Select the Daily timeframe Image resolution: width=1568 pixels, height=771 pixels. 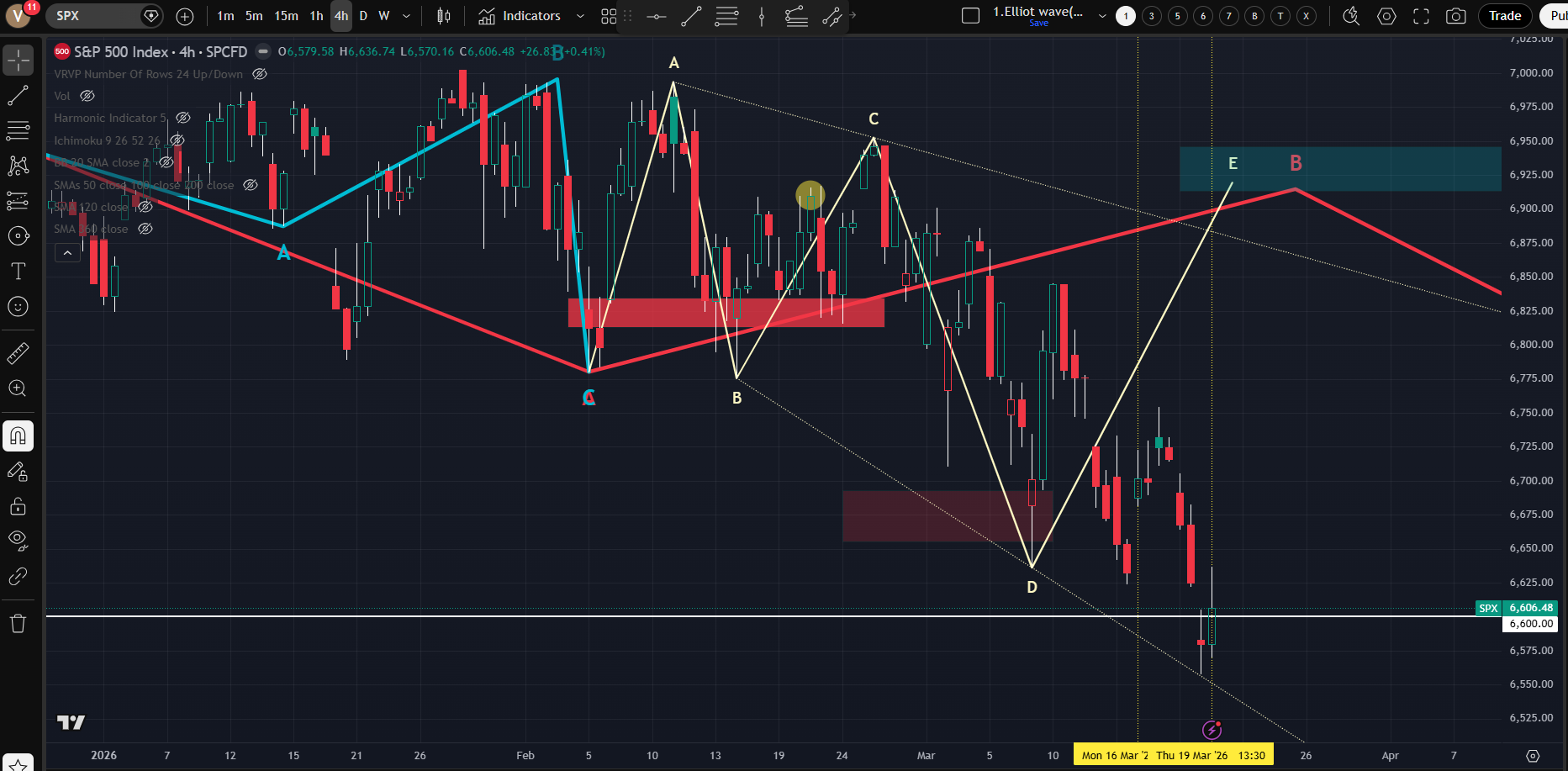coord(363,16)
